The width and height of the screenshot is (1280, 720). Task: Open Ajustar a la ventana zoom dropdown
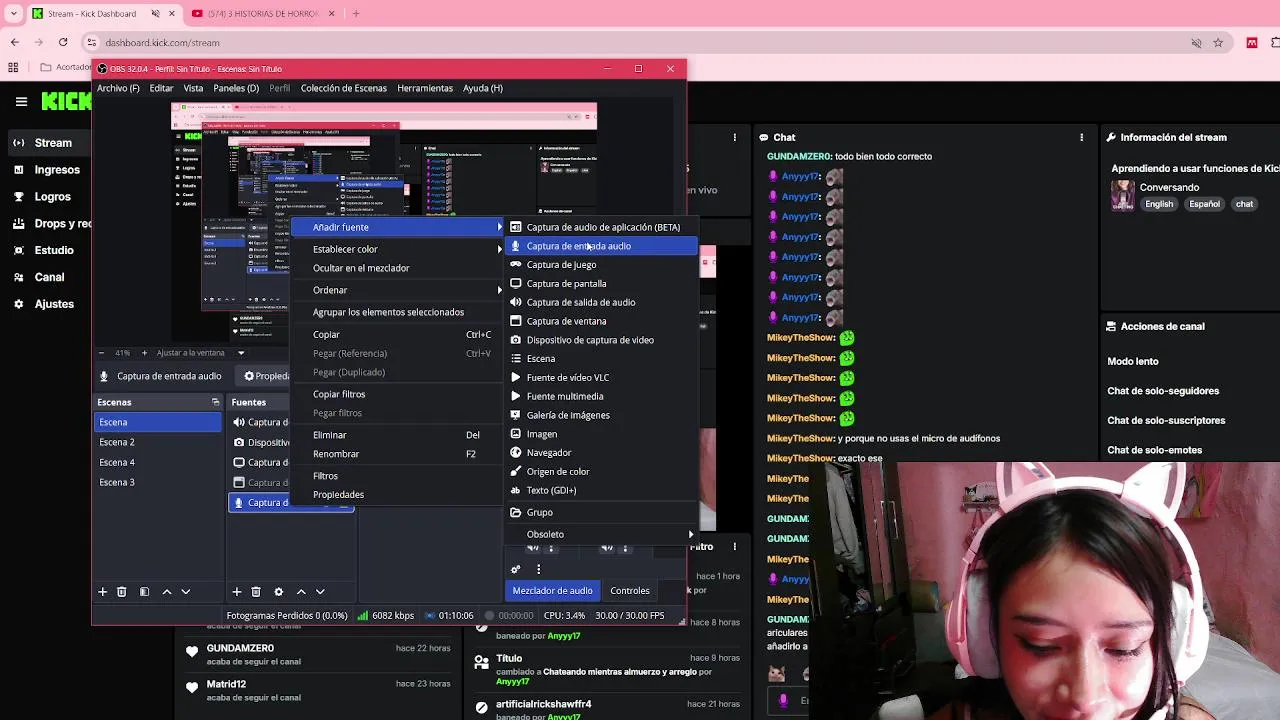tap(241, 353)
